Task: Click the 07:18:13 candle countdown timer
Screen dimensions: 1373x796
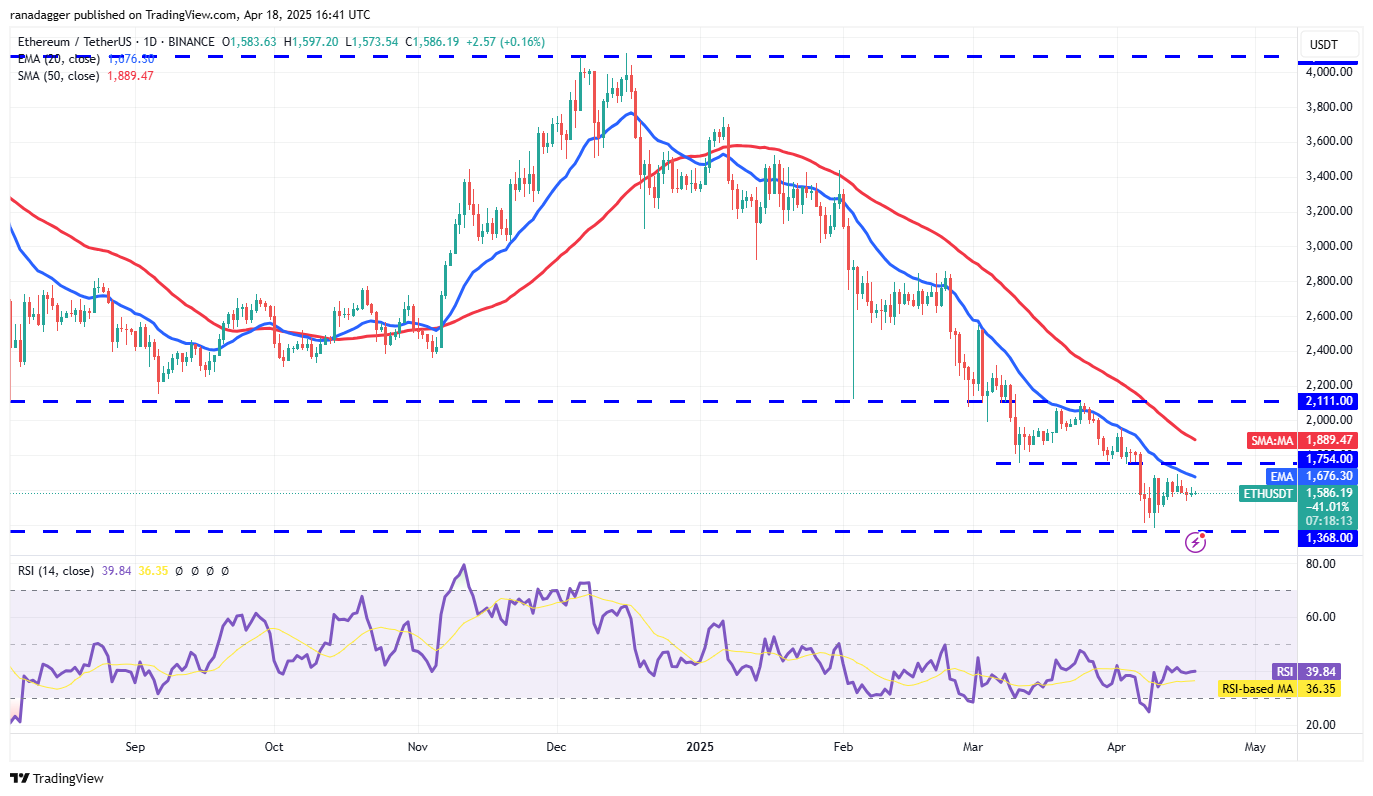Action: [1327, 522]
